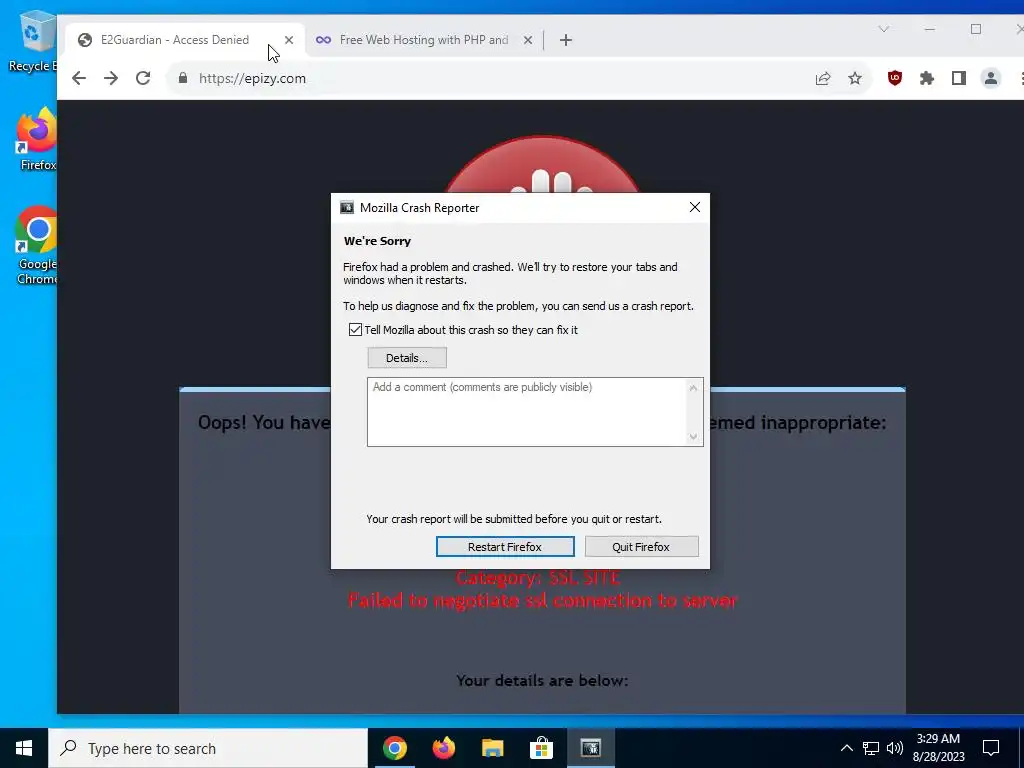1024x768 pixels.
Task: Maximize the Chrome window
Action: tap(976, 29)
